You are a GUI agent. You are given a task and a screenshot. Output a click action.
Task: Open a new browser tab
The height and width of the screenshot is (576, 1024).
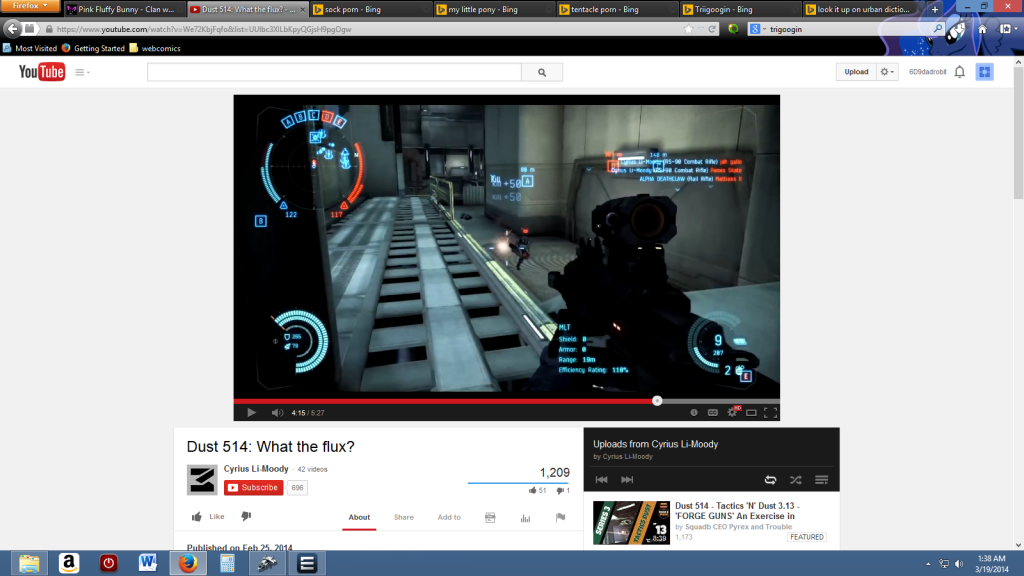(x=935, y=9)
